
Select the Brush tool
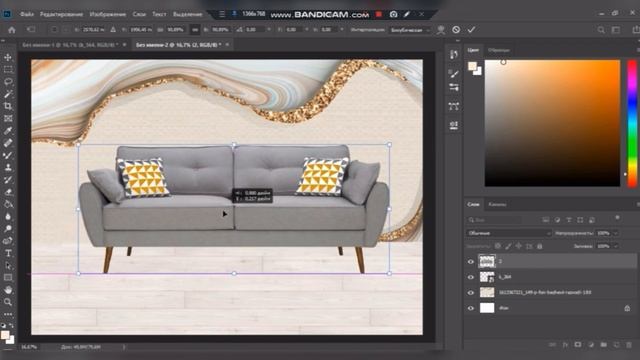[8, 155]
